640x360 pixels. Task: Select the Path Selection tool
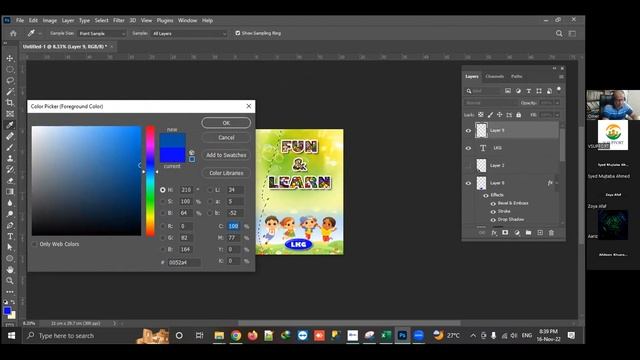click(x=10, y=247)
